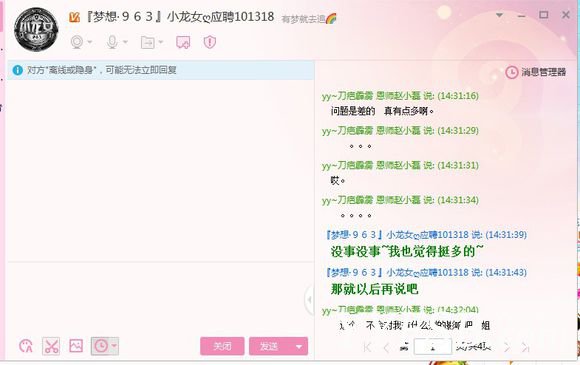Open the send file folder icon
Image resolution: width=580 pixels, height=365 pixels.
pyautogui.click(x=148, y=43)
